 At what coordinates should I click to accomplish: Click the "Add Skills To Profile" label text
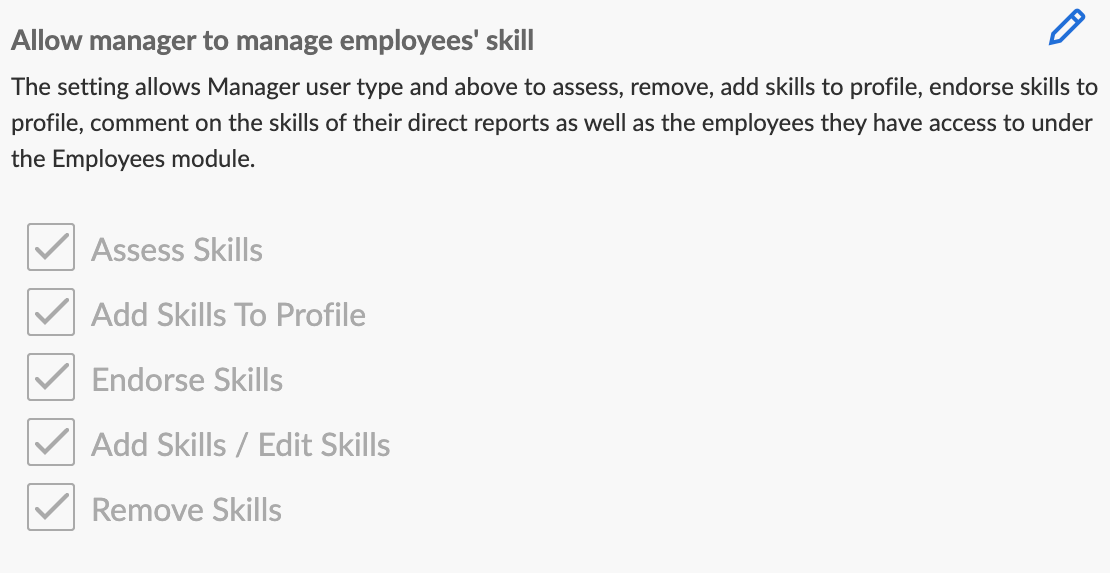coord(228,315)
